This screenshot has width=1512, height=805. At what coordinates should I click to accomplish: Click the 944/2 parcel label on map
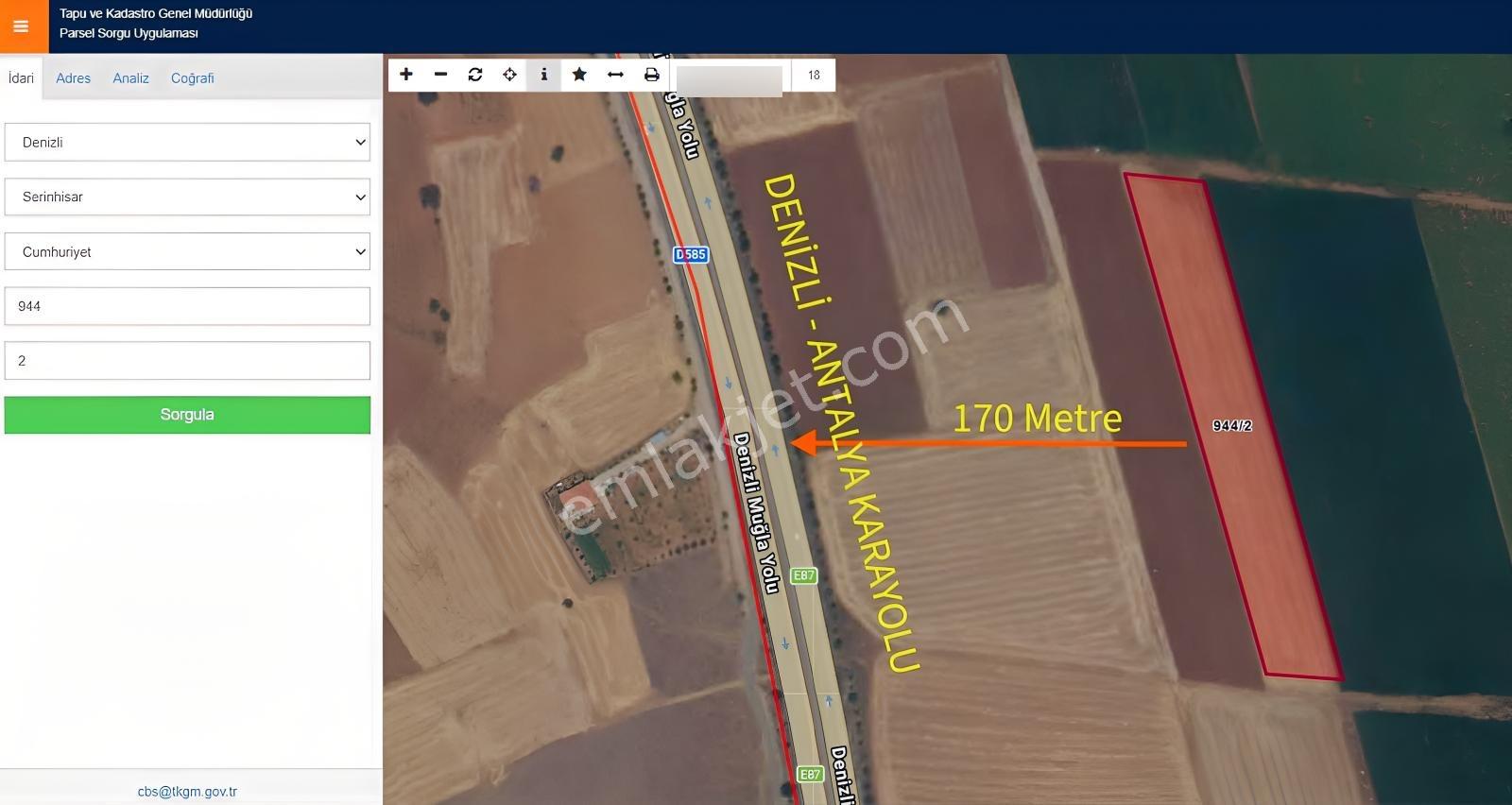pos(1232,426)
